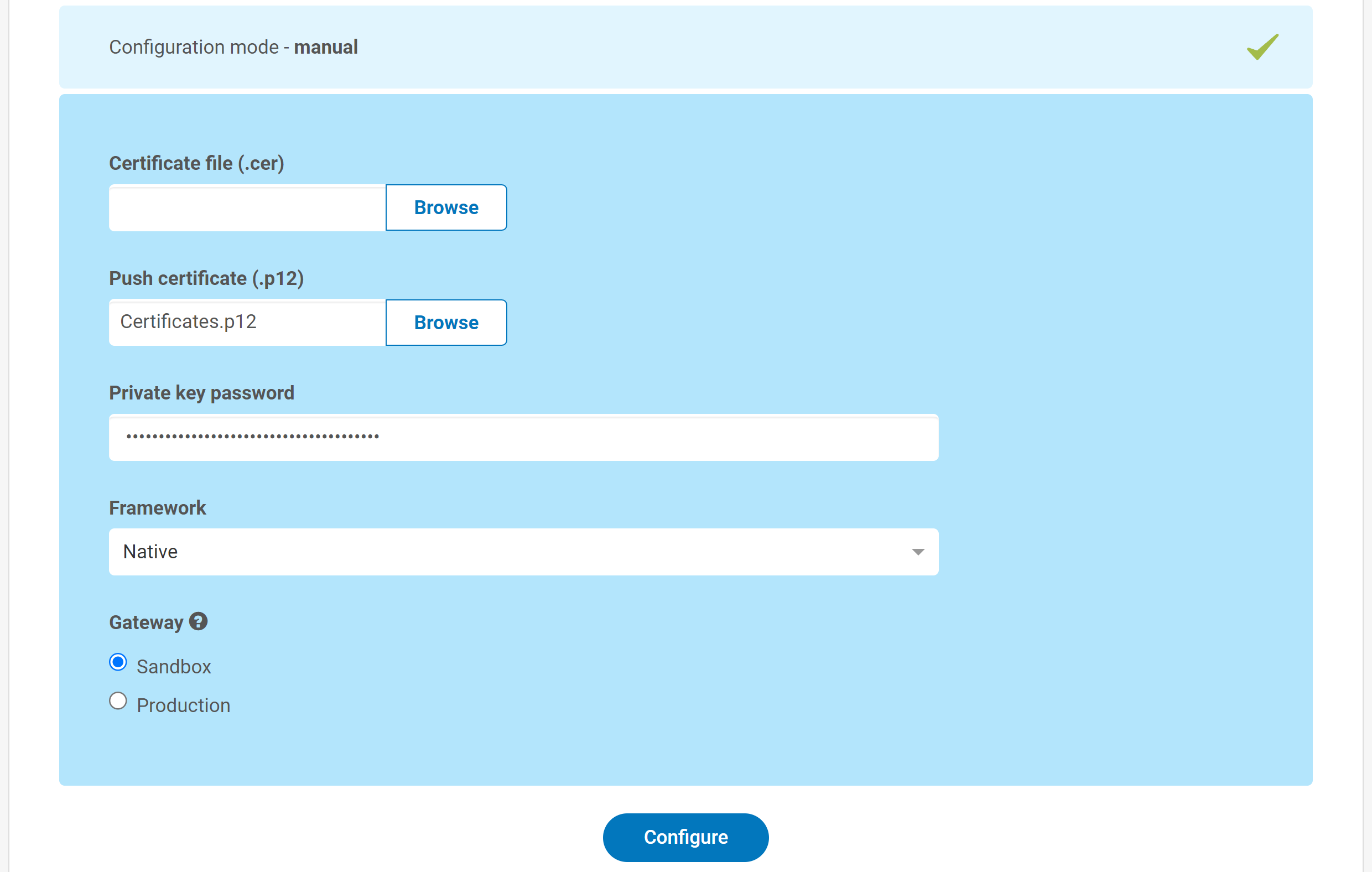The image size is (1372, 872).
Task: Click the Push certificate (.p12) label
Action: (x=206, y=278)
